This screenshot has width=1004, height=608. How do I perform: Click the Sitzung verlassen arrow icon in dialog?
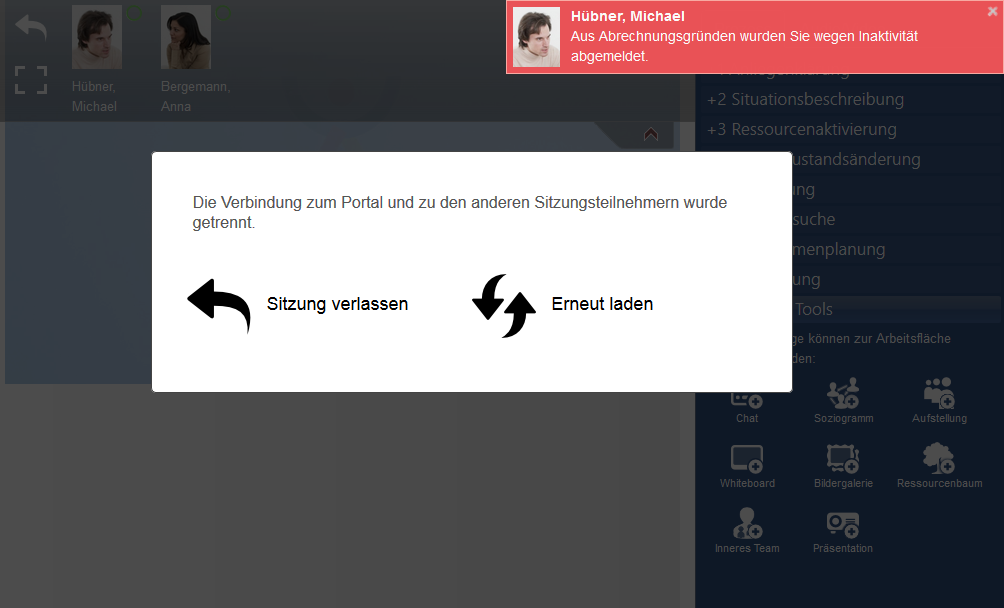point(219,305)
